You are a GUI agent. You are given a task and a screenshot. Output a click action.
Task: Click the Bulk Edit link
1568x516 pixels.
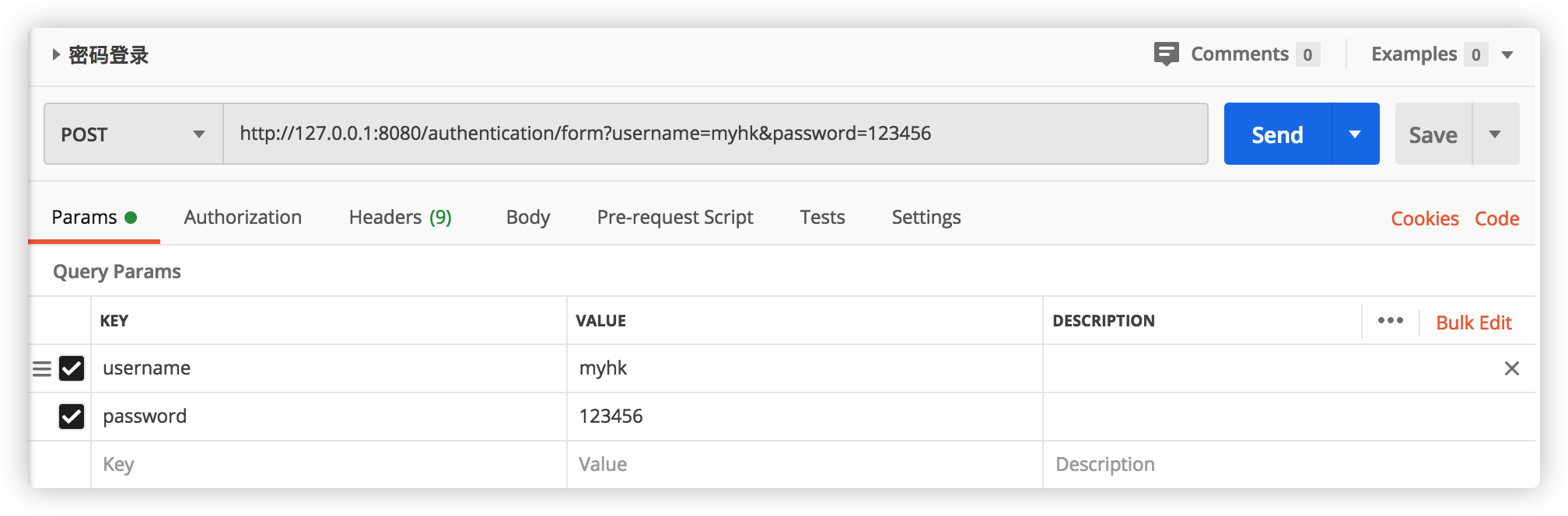[1473, 322]
